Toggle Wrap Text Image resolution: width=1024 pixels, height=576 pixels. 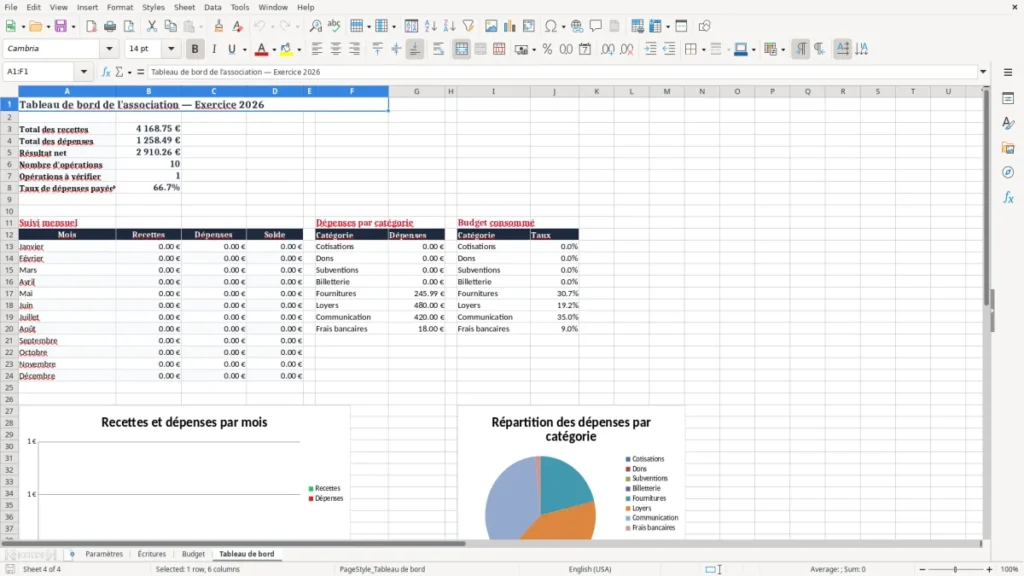438,49
